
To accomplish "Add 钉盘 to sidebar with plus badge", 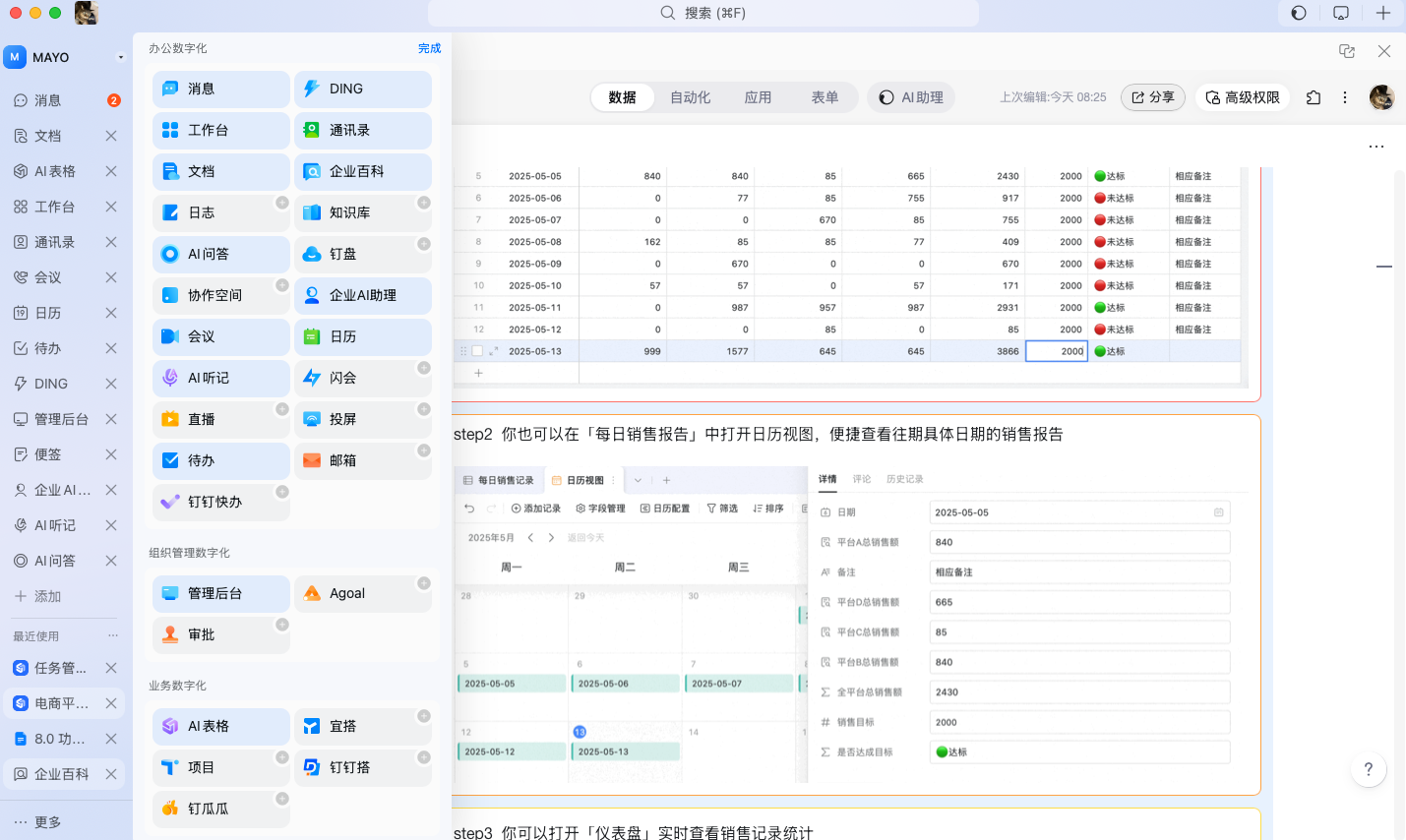I will pos(424,244).
